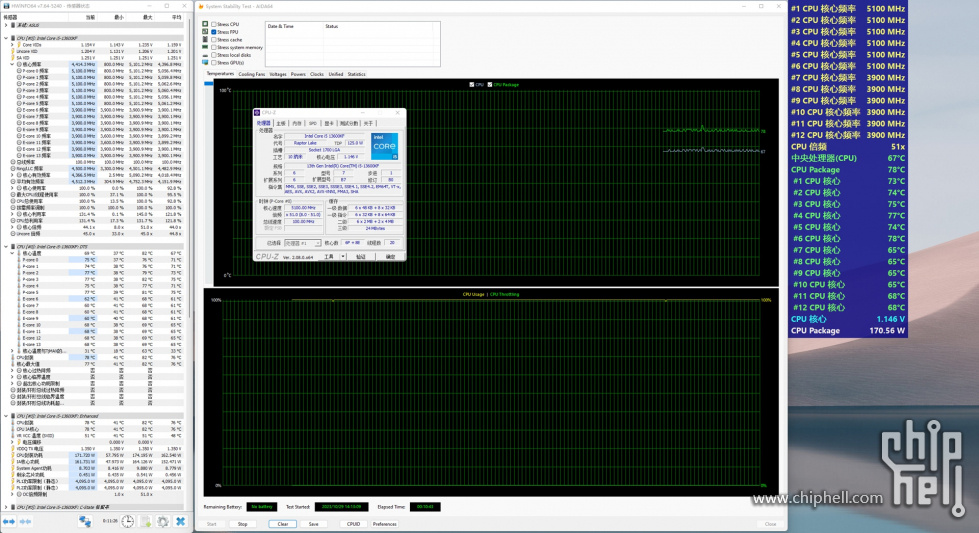Click the Save button in AIDA64
Screen dimensions: 979x533
coord(313,524)
